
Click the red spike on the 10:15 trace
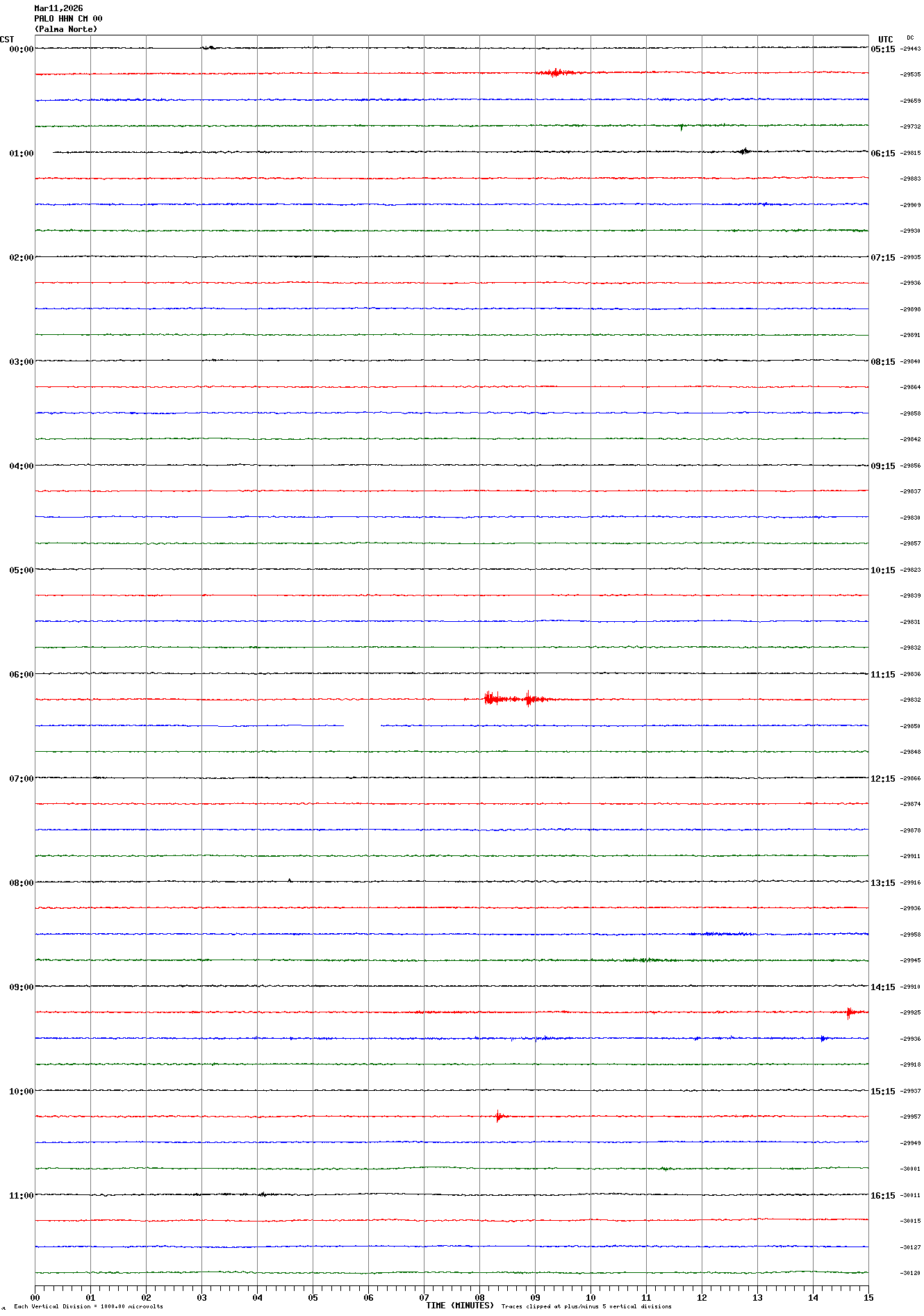click(x=498, y=1117)
